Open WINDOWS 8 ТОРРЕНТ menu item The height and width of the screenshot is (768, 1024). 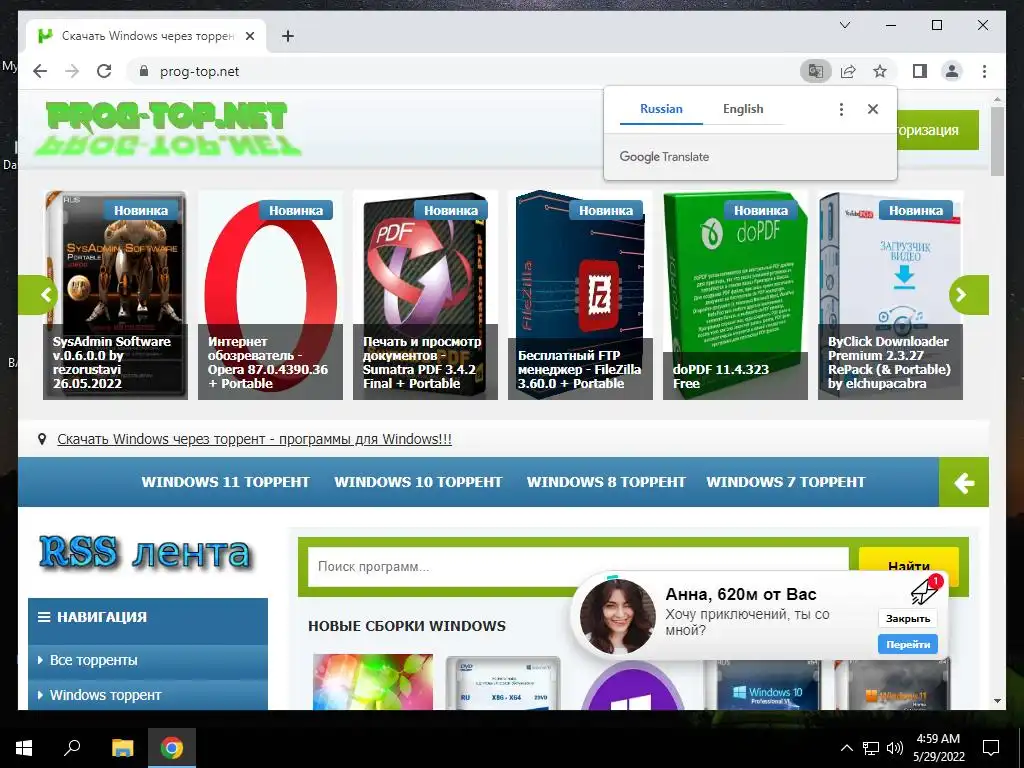[606, 483]
